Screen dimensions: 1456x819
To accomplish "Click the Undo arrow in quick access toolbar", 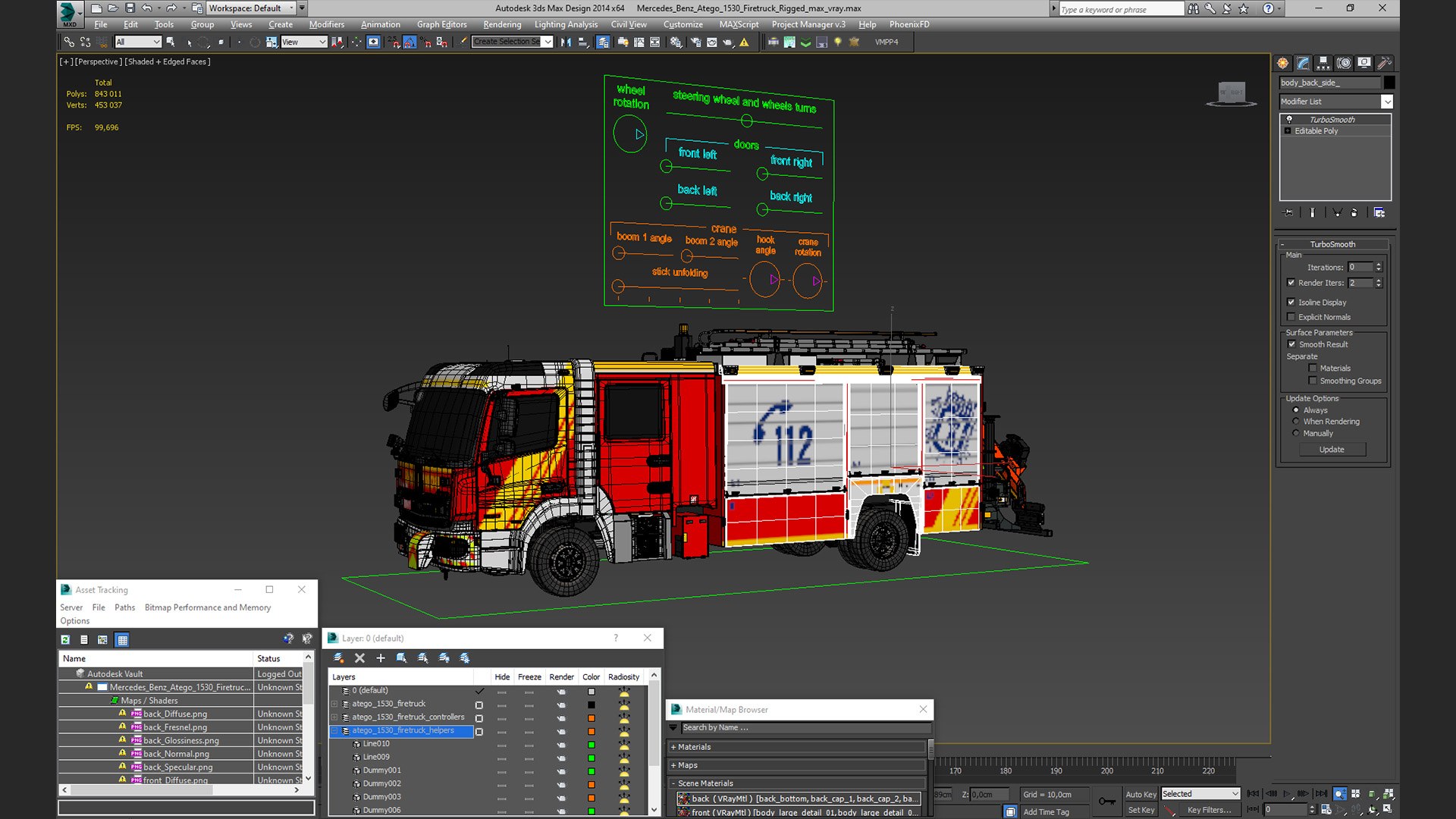I will (x=146, y=8).
